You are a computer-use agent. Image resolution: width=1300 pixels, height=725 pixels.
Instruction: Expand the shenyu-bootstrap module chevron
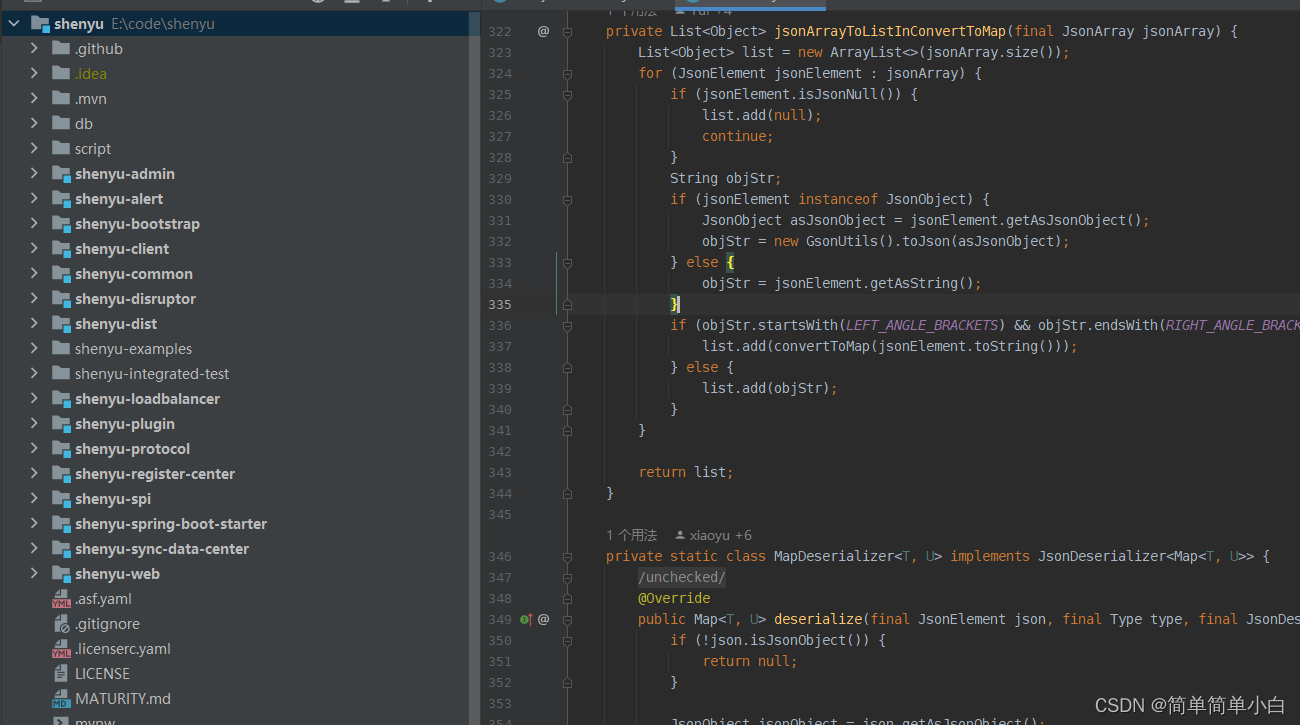(34, 223)
